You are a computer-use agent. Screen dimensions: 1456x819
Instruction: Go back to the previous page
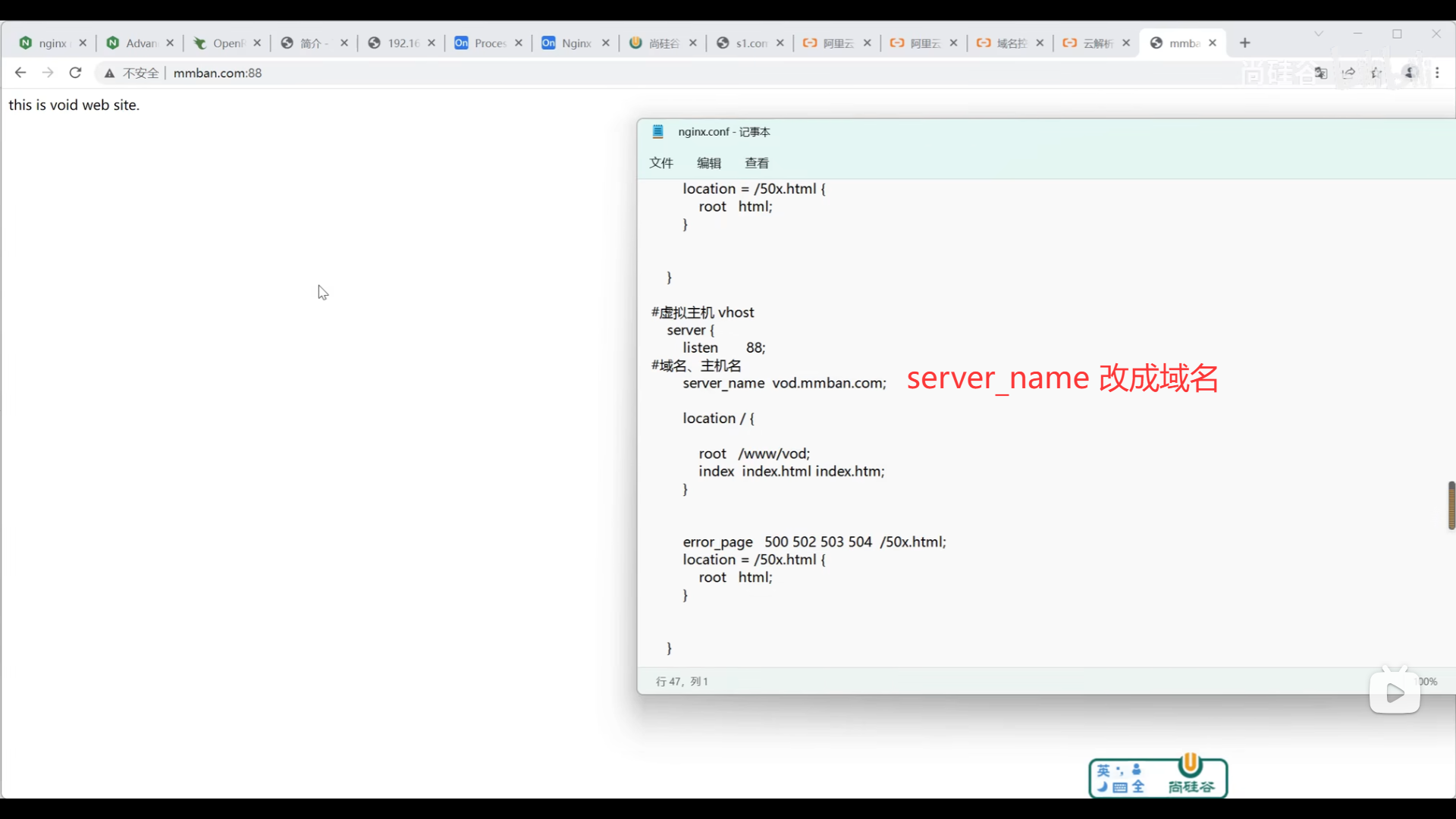pos(20,73)
